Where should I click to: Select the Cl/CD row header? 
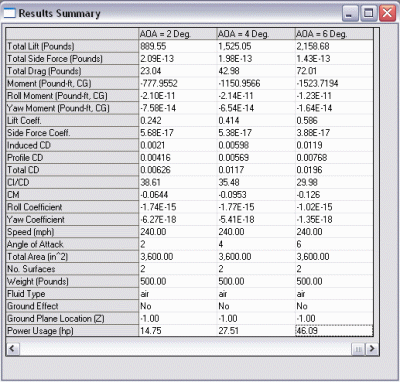[72, 182]
